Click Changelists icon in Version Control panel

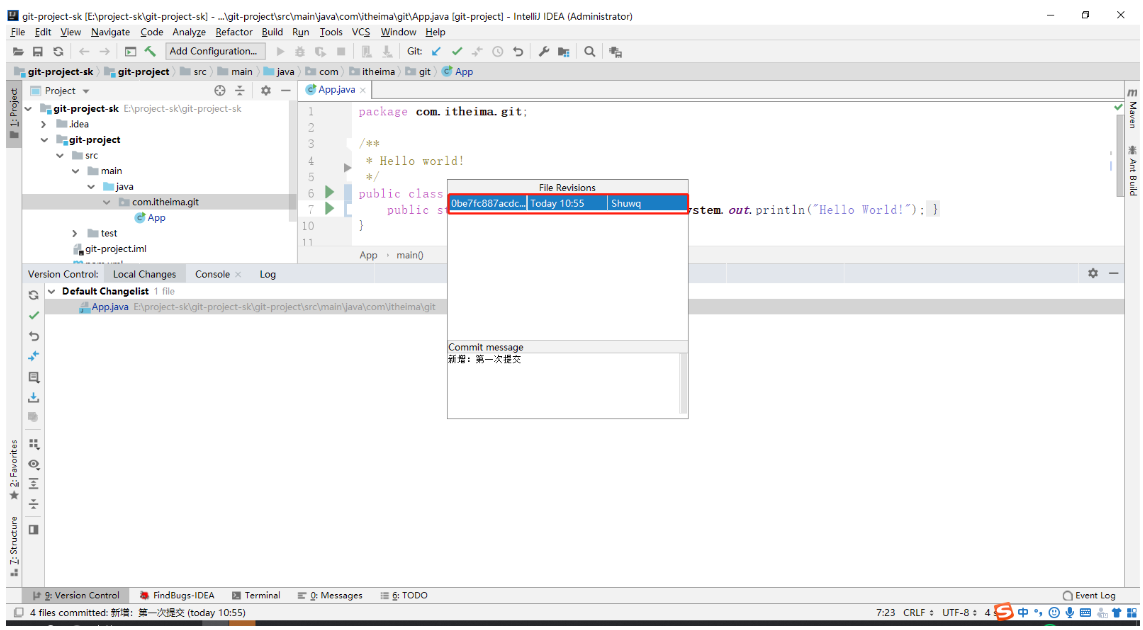[x=34, y=378]
